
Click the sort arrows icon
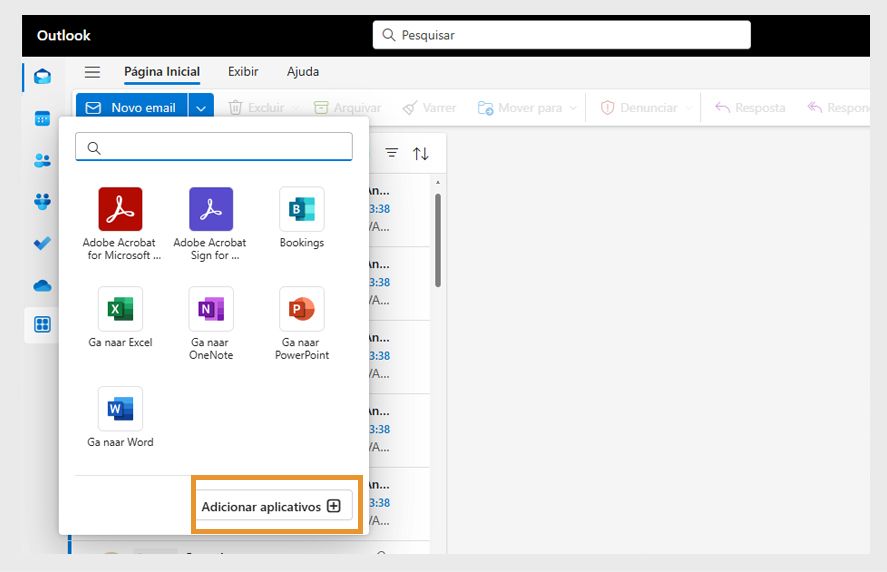[420, 153]
